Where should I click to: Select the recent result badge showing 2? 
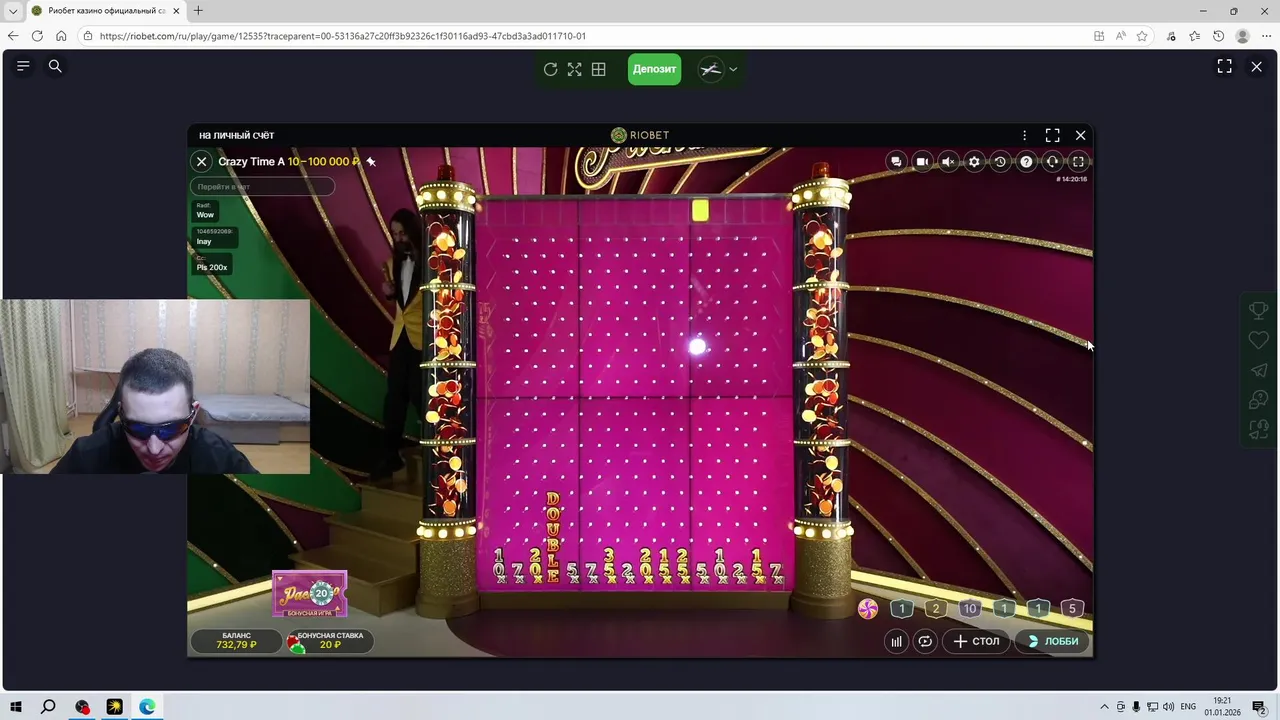[x=936, y=608]
